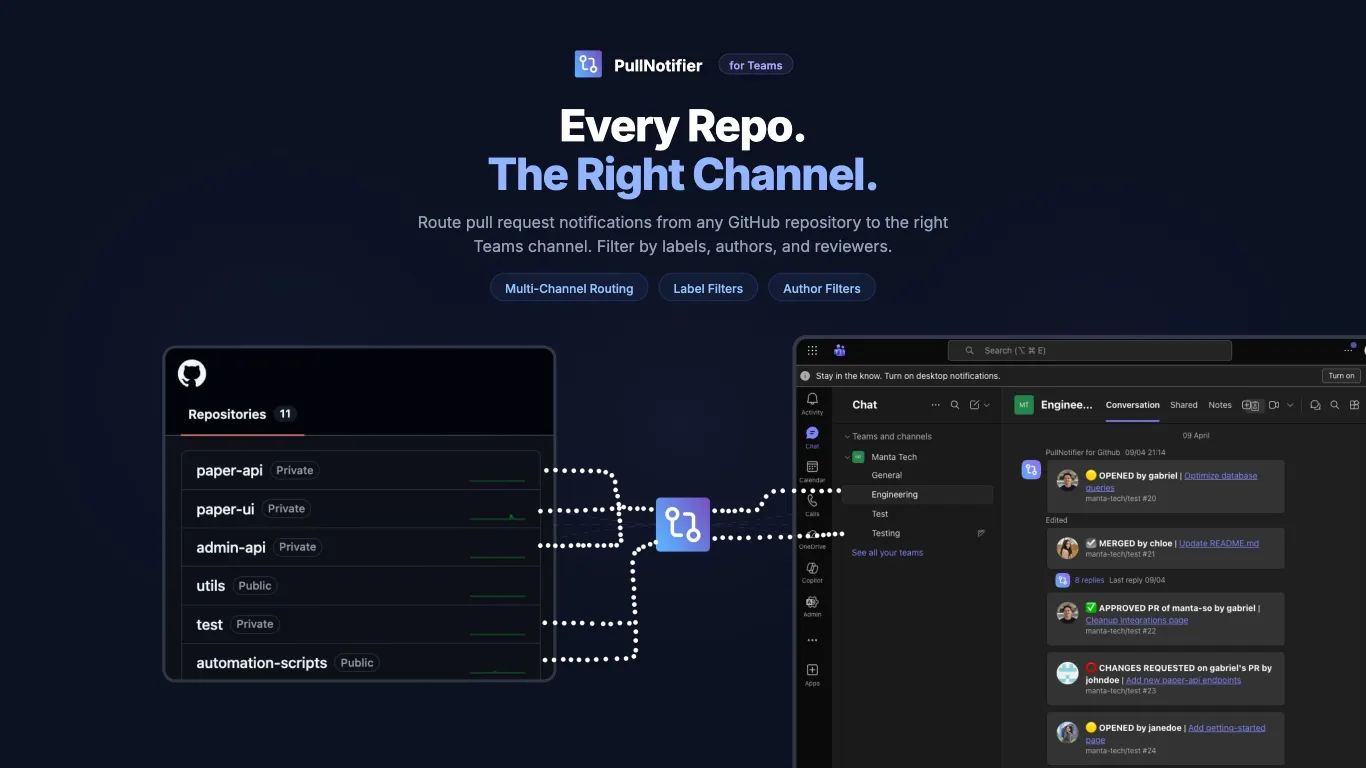Image resolution: width=1366 pixels, height=768 pixels.
Task: Switch to the Notes tab
Action: pyautogui.click(x=1220, y=405)
